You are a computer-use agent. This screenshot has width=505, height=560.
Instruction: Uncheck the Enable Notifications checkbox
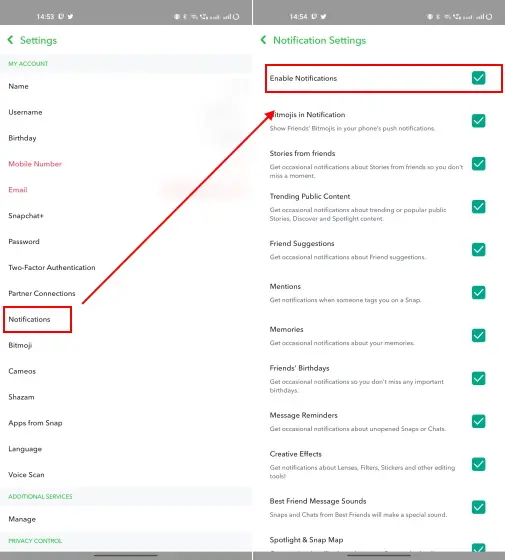tap(478, 78)
